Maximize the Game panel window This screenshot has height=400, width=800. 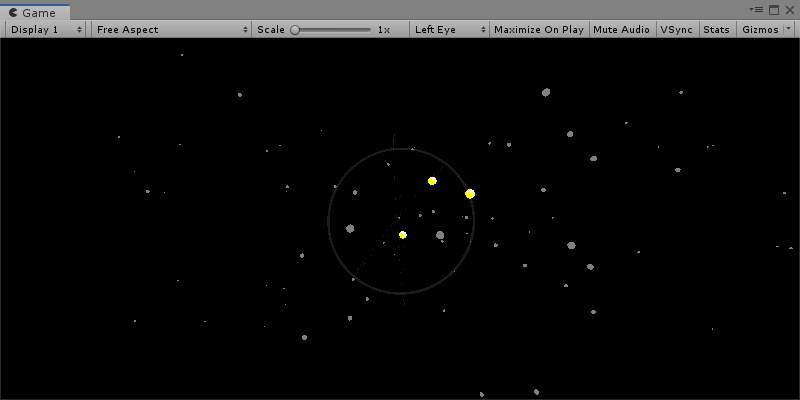774,10
